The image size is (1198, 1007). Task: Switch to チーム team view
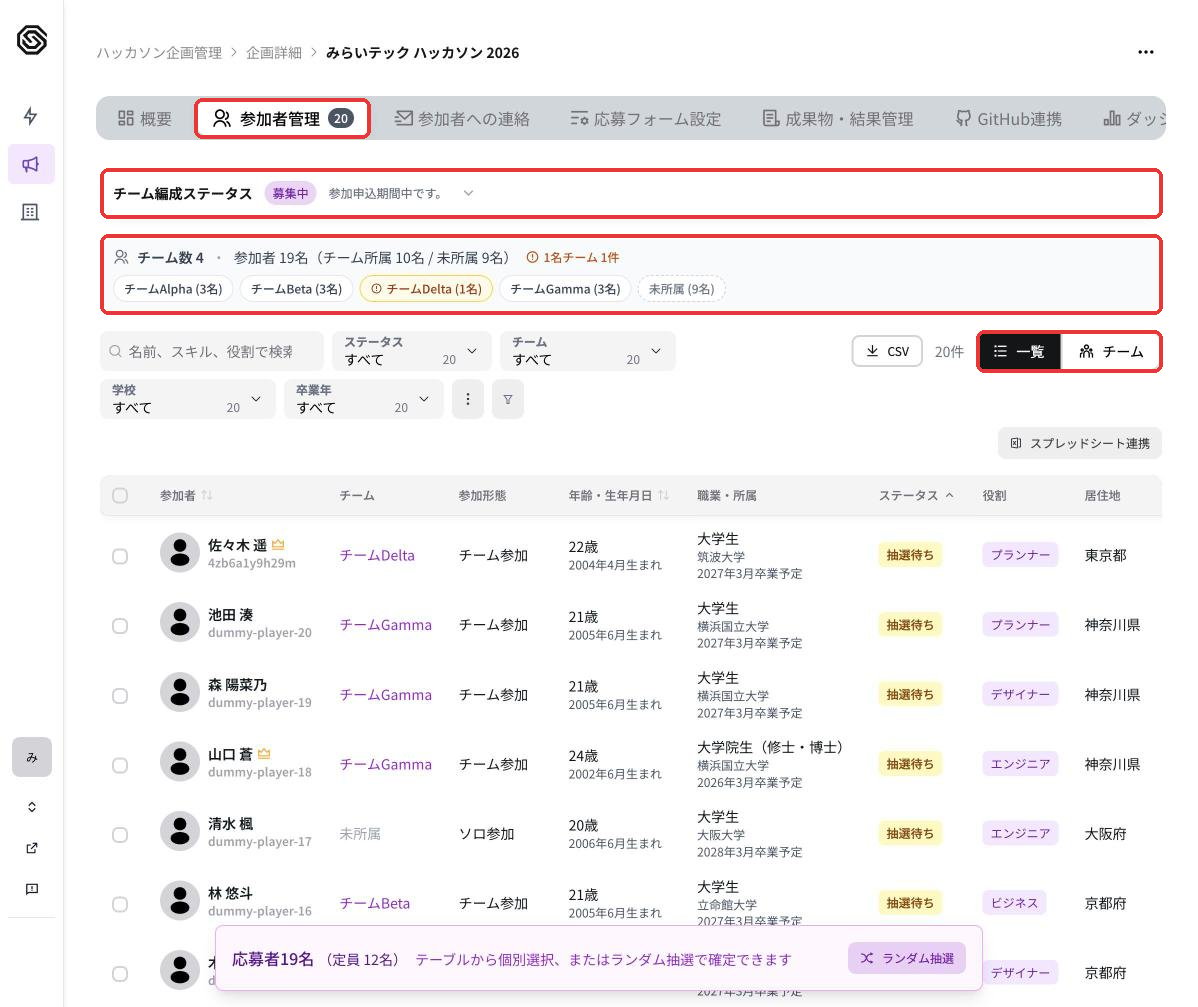1110,351
